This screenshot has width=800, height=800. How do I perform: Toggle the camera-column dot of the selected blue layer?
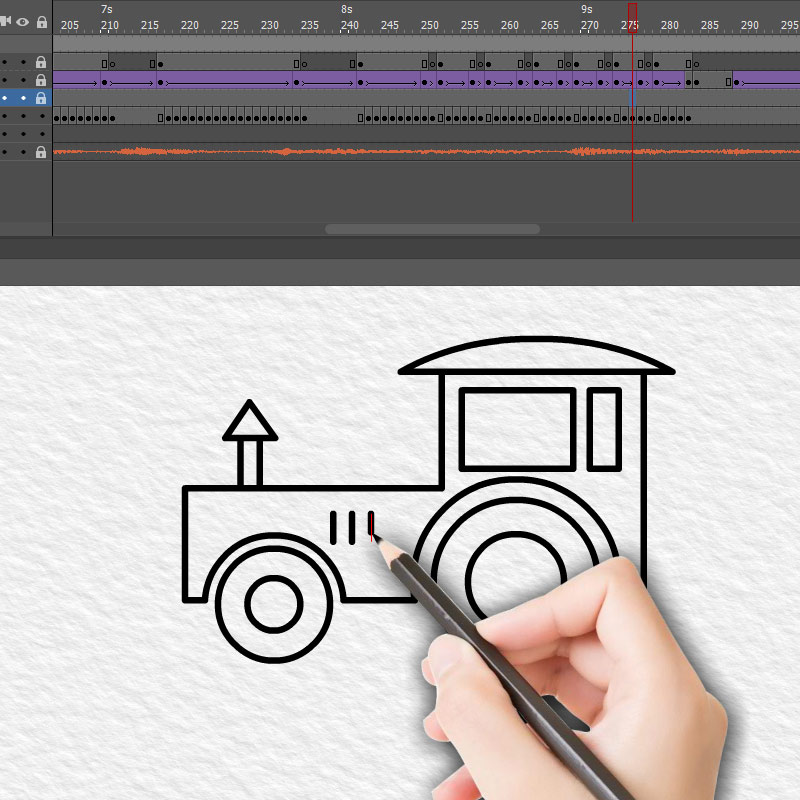click(5, 98)
